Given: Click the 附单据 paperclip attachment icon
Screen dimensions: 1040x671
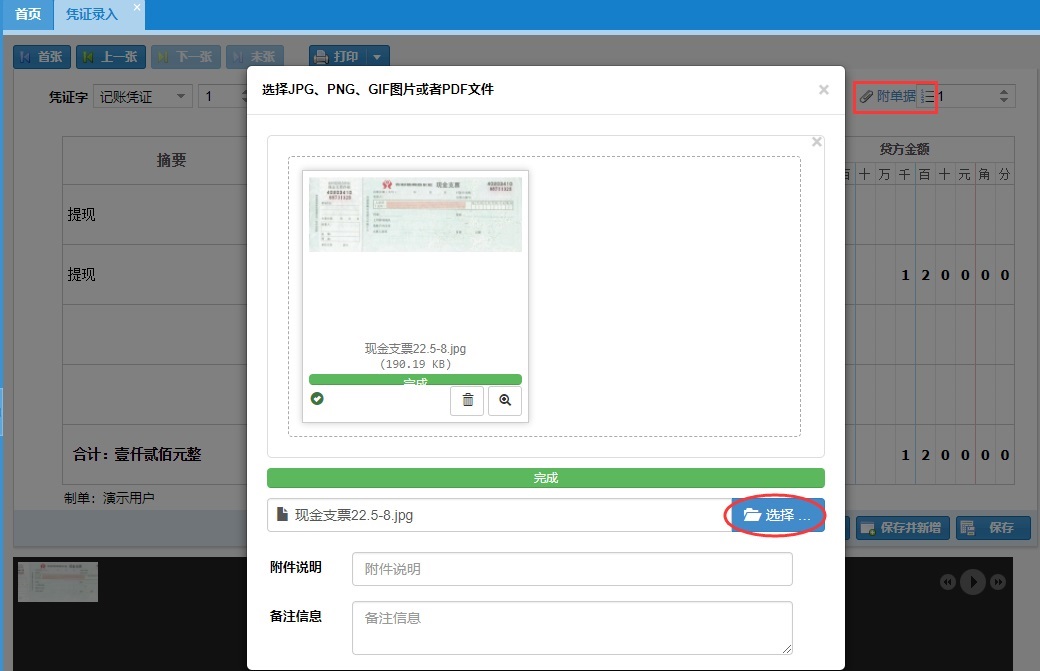Looking at the screenshot, I should coord(866,96).
